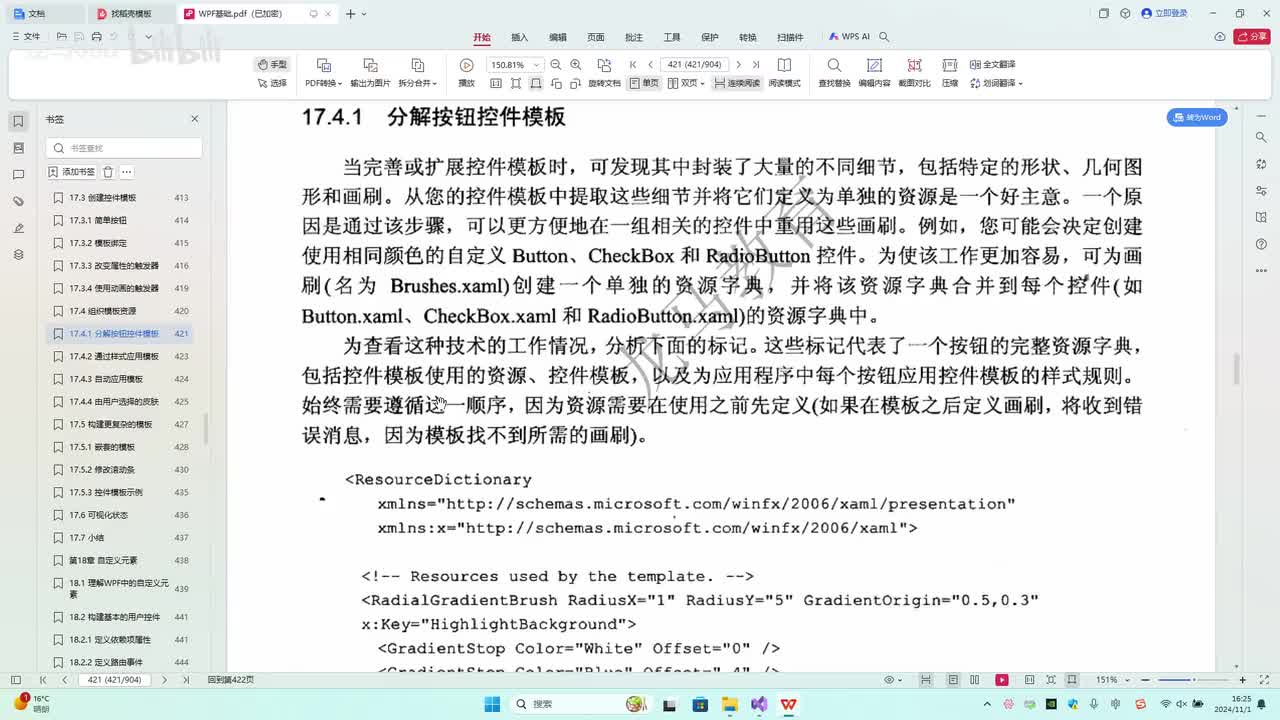Open the Windows Start menu
This screenshot has height=720, width=1280.
pyautogui.click(x=493, y=704)
